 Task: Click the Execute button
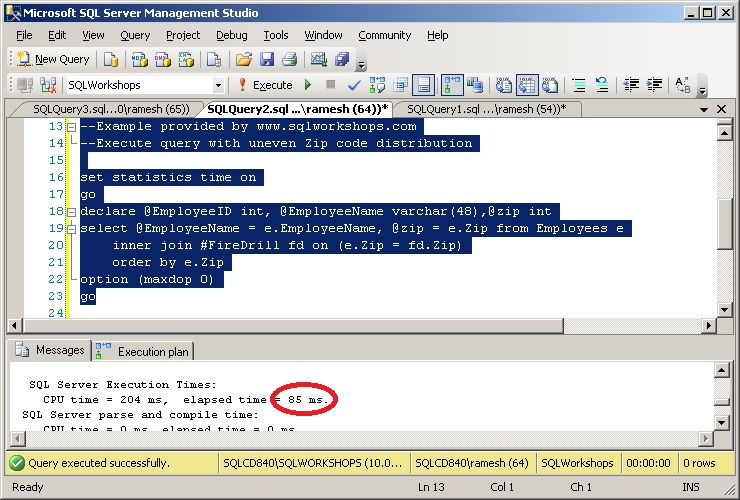tap(265, 85)
